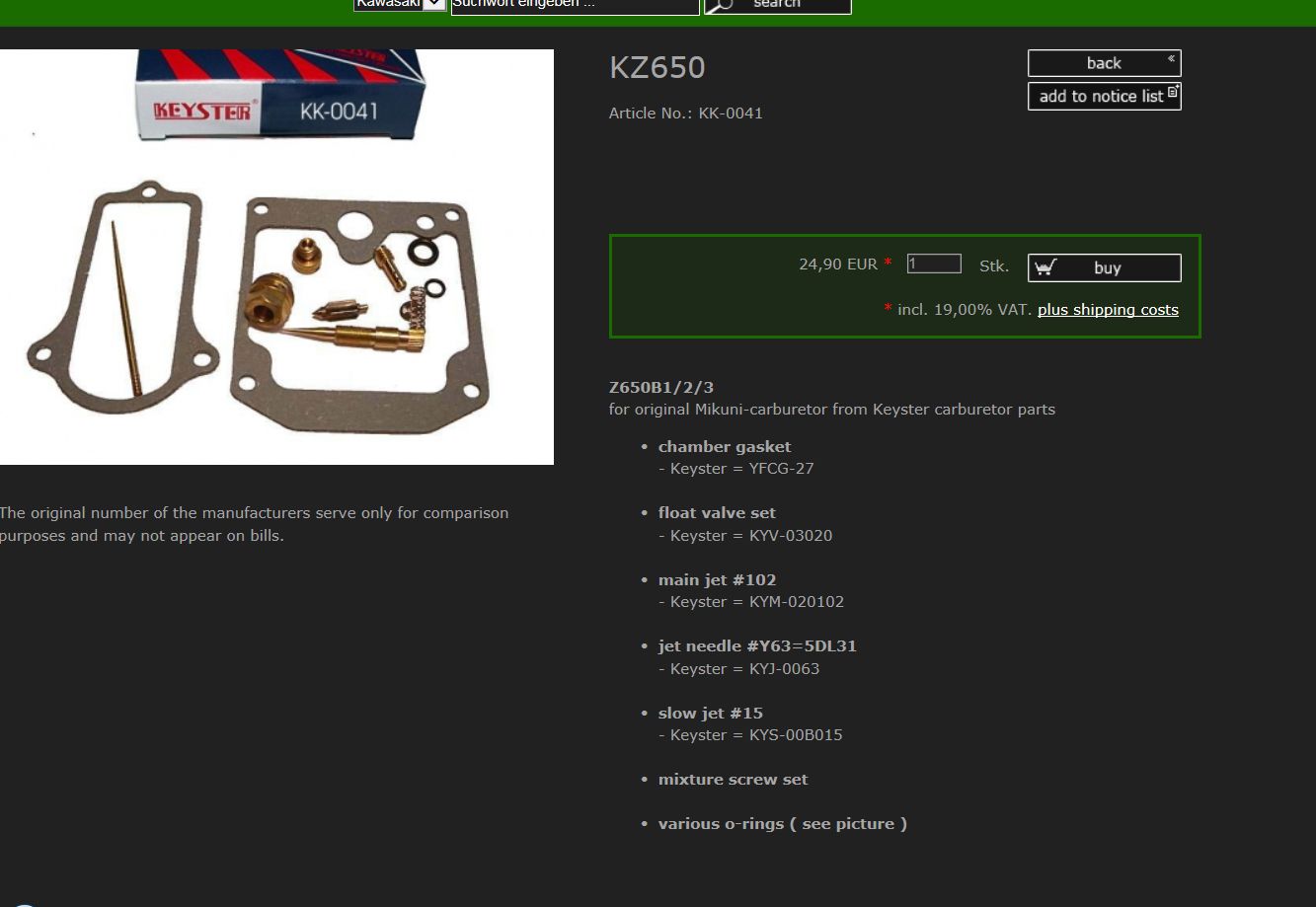The width and height of the screenshot is (1316, 907).
Task: Click the magnifier icon on the search button
Action: click(x=720, y=5)
